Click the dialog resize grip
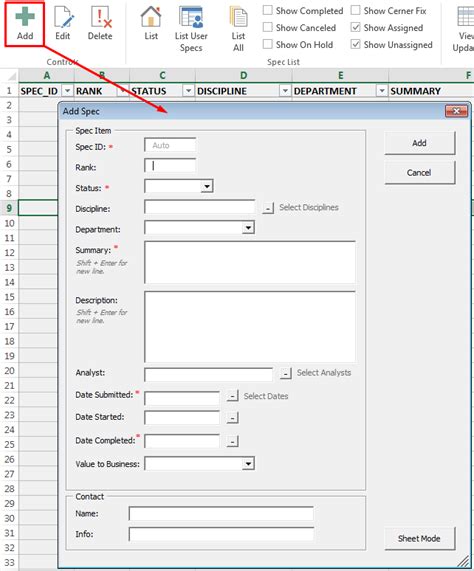 [x=463, y=560]
